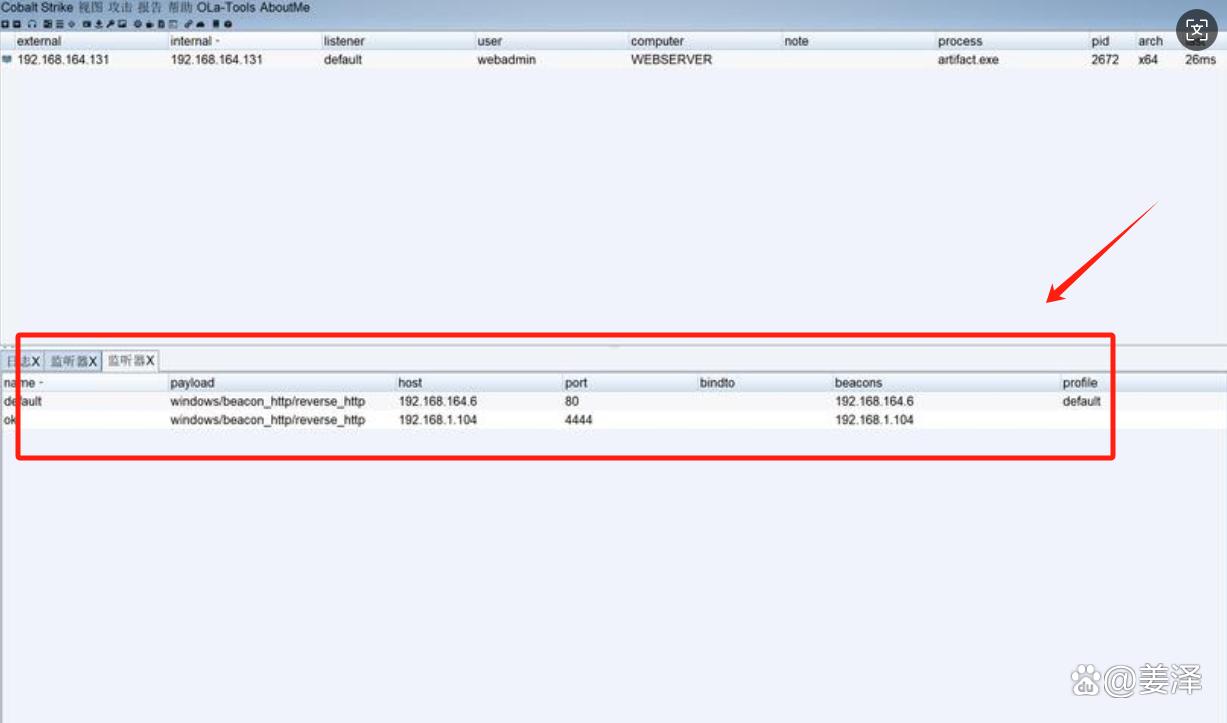Screen dimensions: 1227x723
Task: Click the host a file link toolbar icon
Action: point(188,24)
